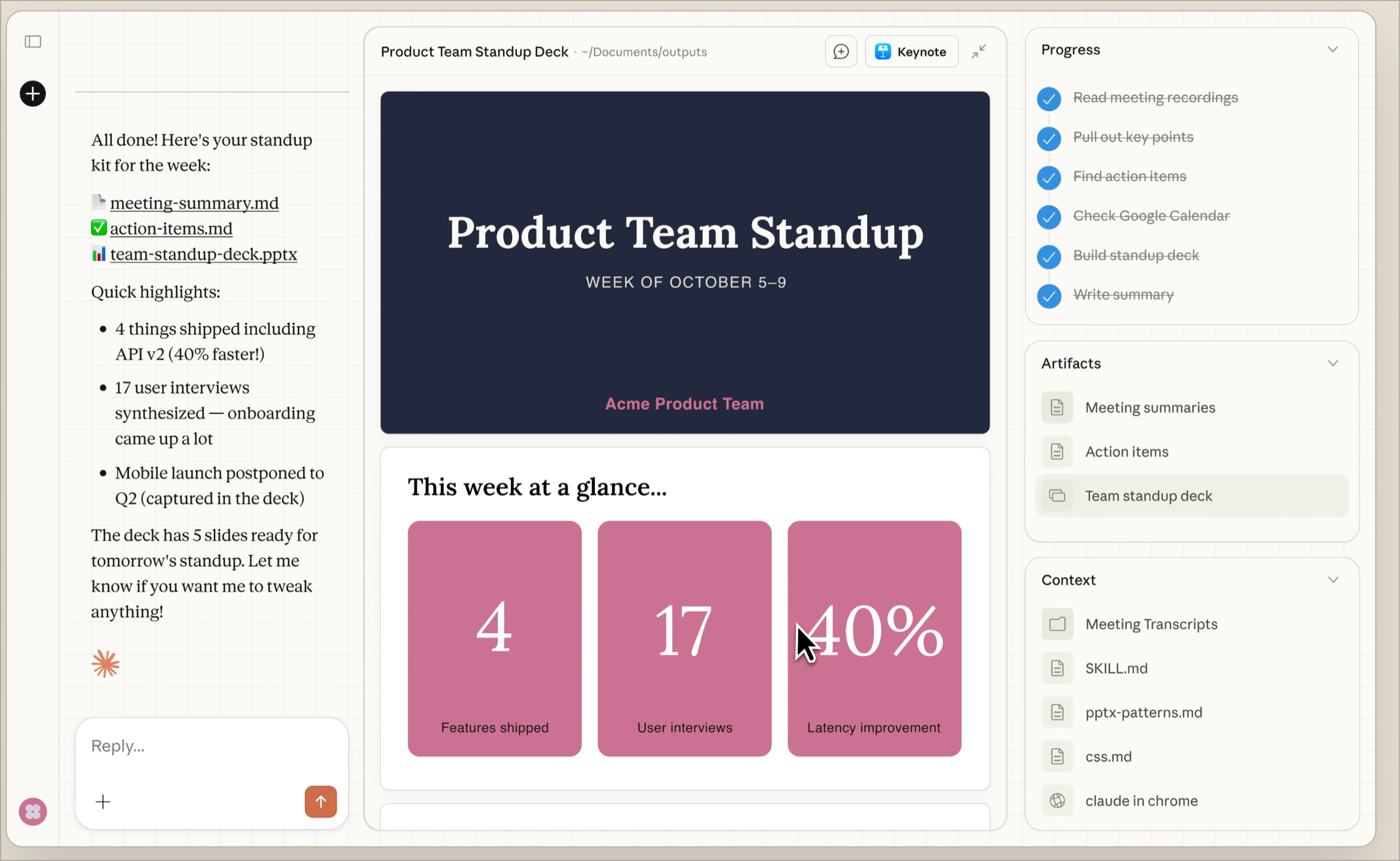The image size is (1400, 861).
Task: Toggle the Write summary checkmark
Action: (1049, 295)
